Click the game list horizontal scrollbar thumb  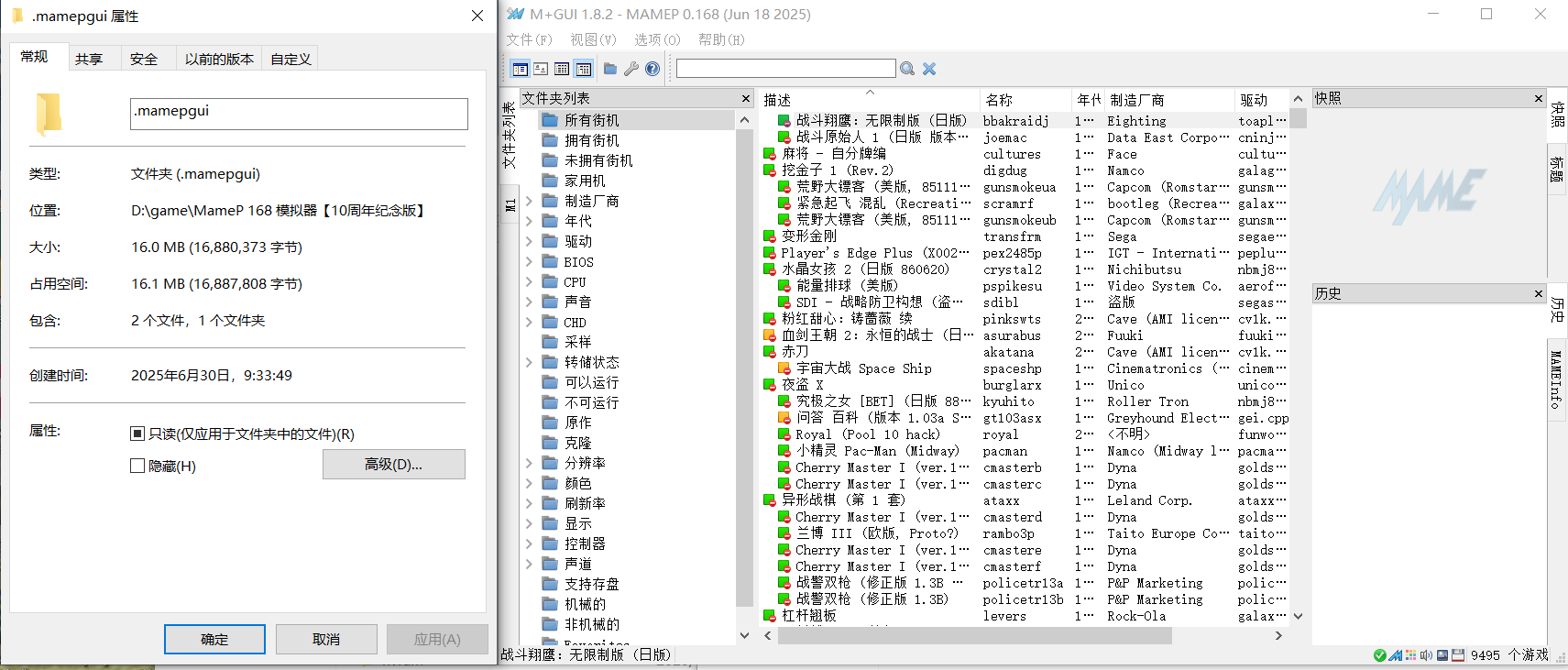pos(974,635)
